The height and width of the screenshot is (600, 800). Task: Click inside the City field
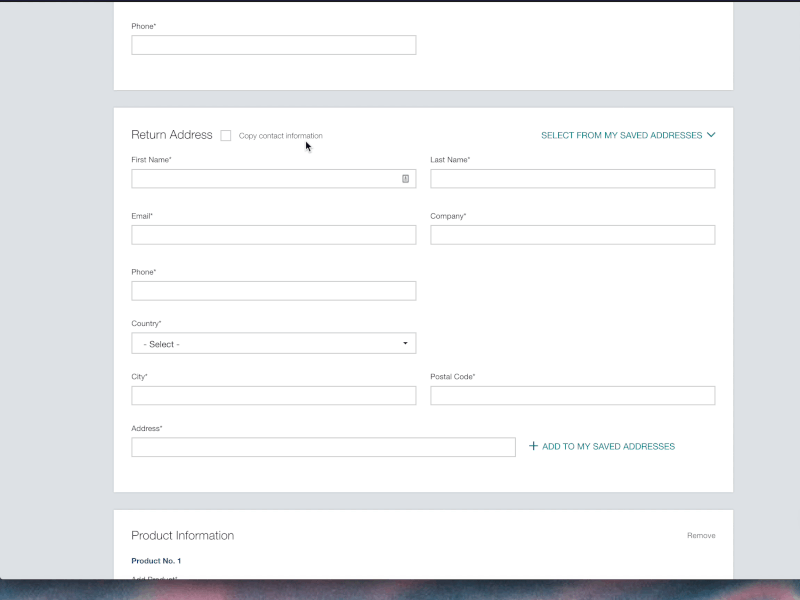(x=273, y=395)
